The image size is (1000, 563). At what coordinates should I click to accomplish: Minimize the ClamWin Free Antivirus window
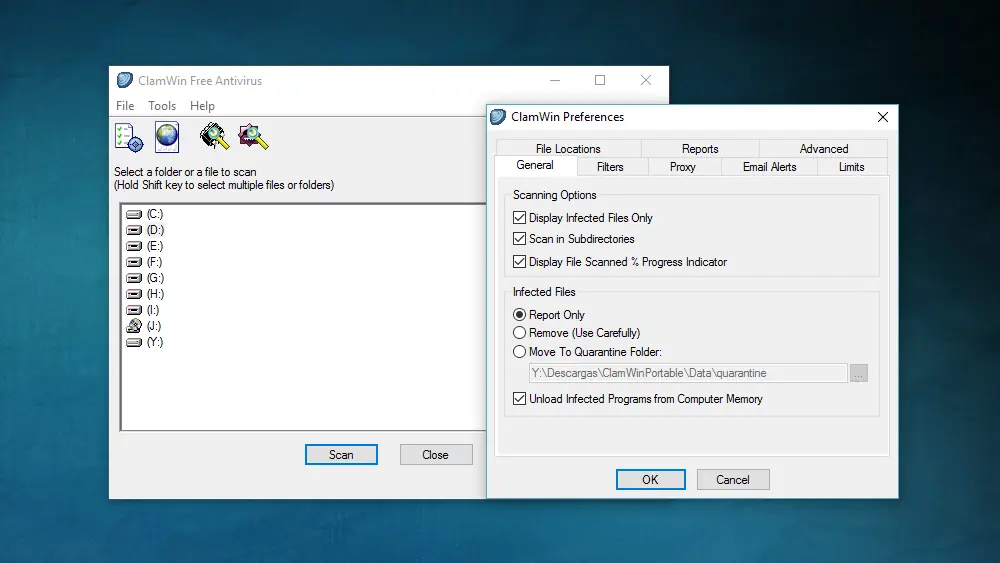click(555, 80)
